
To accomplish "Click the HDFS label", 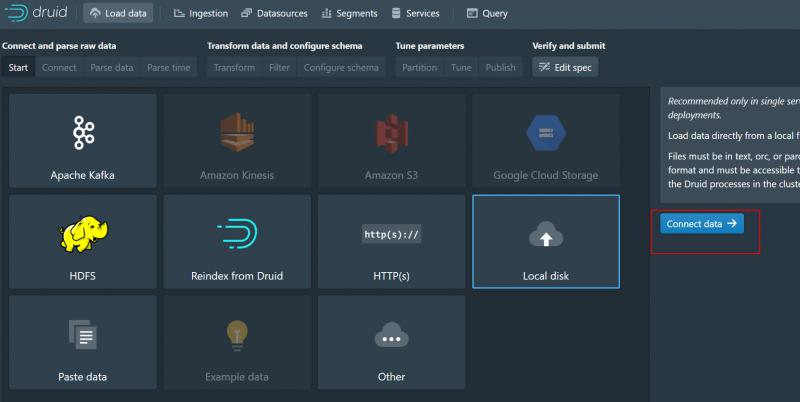I will [83, 276].
